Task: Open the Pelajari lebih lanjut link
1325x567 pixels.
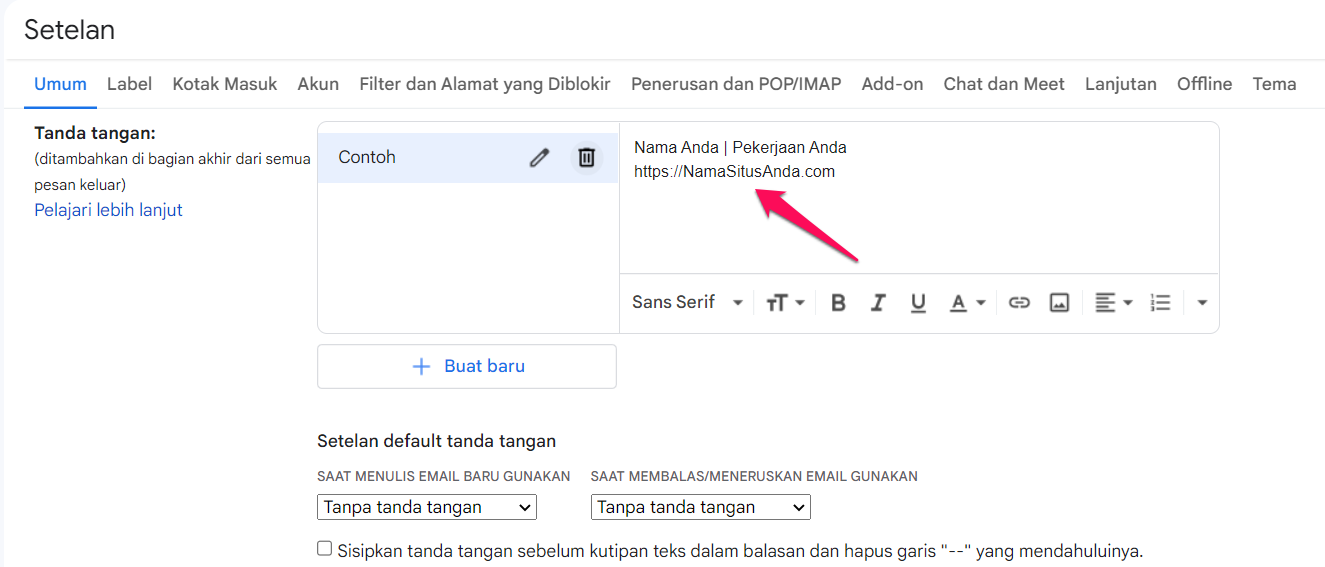Action: [x=108, y=210]
